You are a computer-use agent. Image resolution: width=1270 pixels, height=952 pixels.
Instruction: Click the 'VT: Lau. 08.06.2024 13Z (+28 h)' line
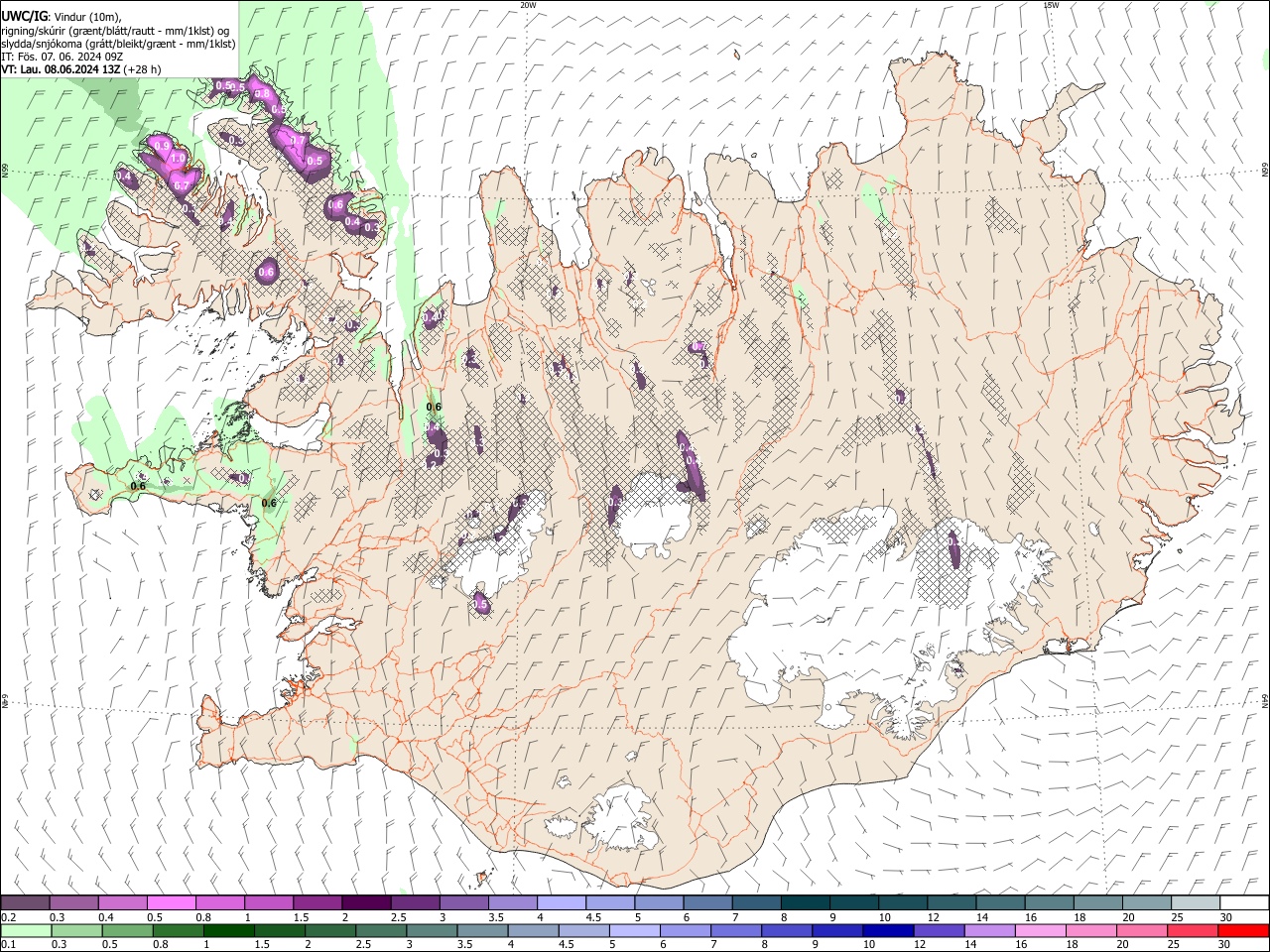click(80, 69)
